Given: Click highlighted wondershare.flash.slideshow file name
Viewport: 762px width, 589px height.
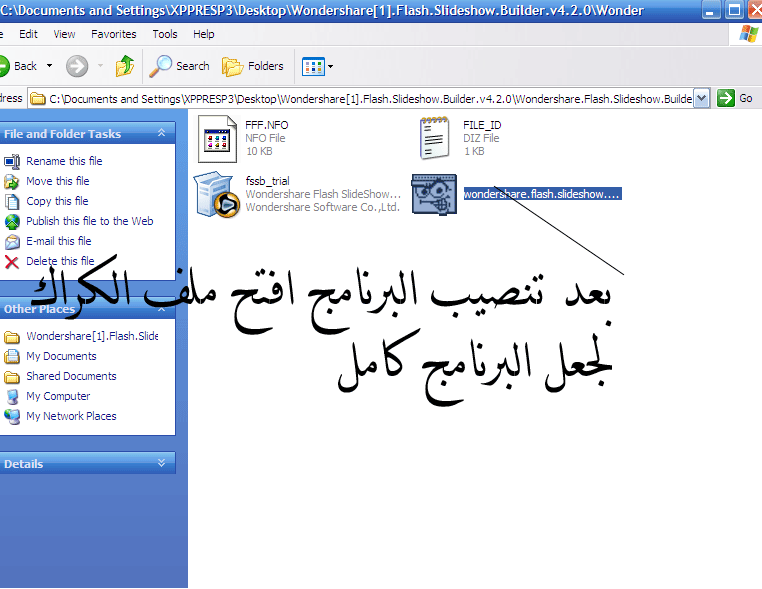Looking at the screenshot, I should (542, 194).
